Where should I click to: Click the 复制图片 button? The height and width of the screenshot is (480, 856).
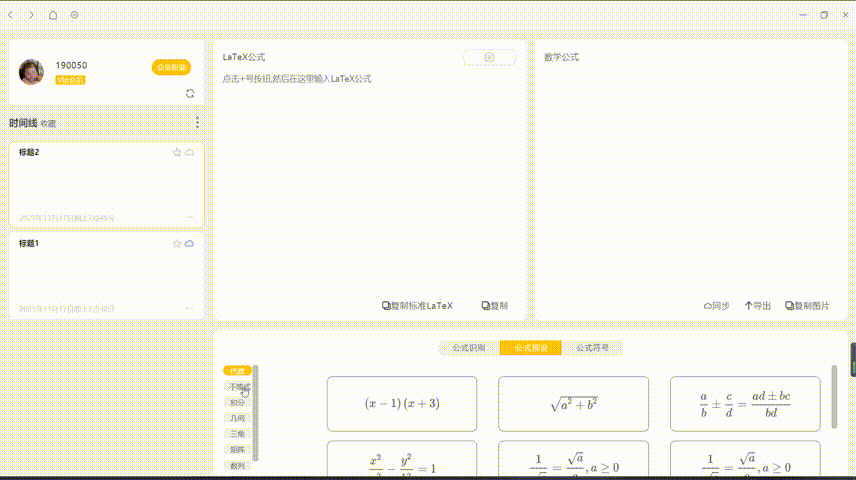pos(807,306)
